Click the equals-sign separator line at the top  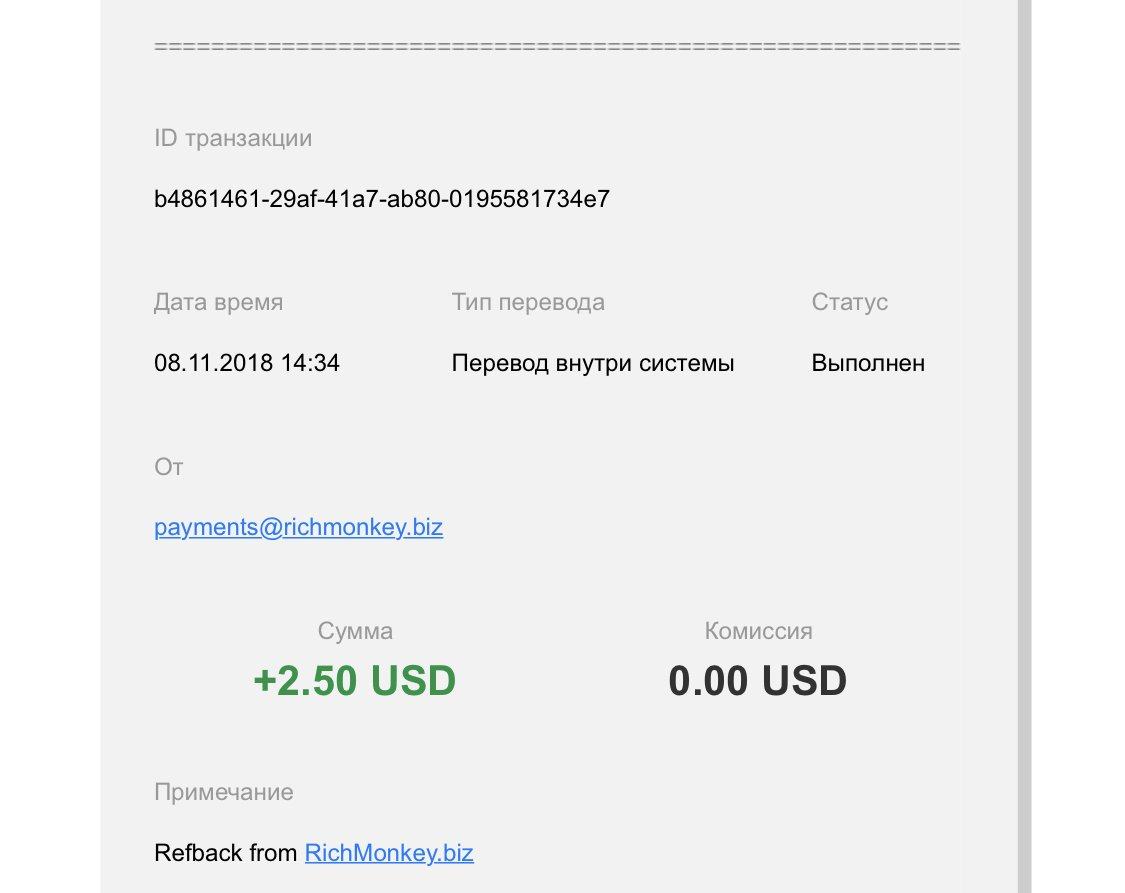pyautogui.click(x=557, y=47)
